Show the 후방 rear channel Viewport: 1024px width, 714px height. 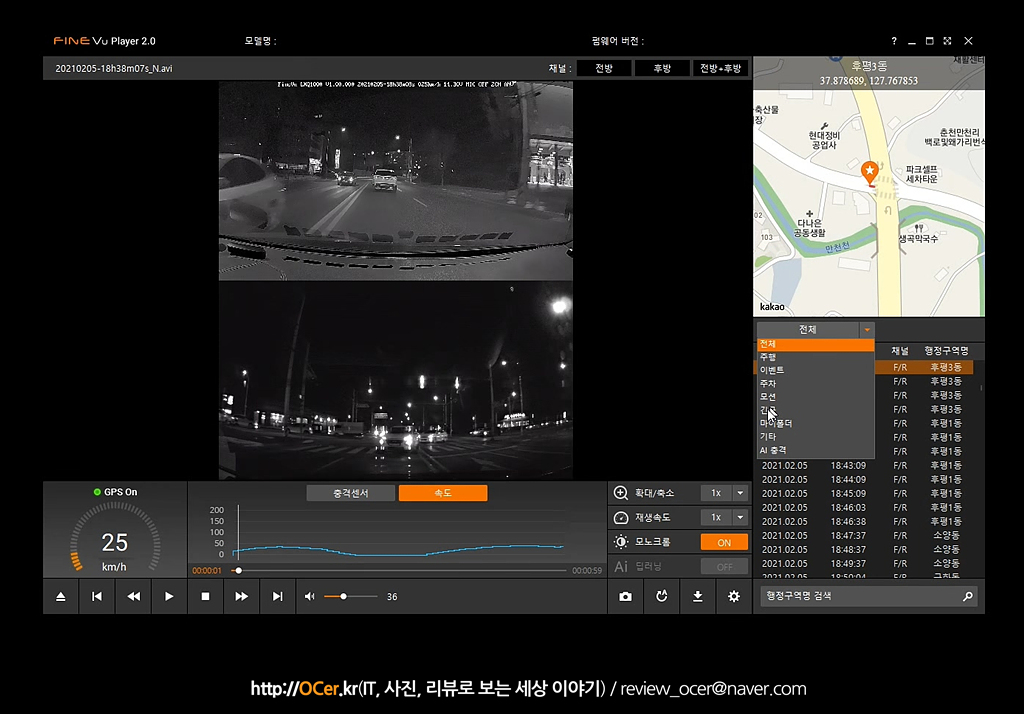click(662, 68)
